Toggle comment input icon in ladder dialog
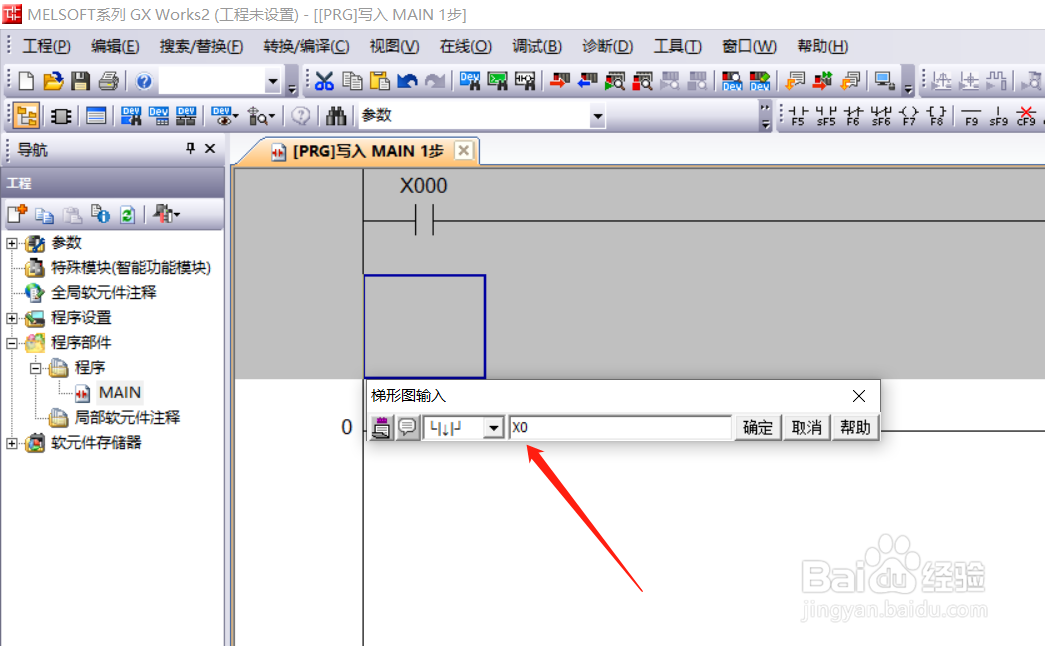This screenshot has height=646, width=1045. click(407, 427)
